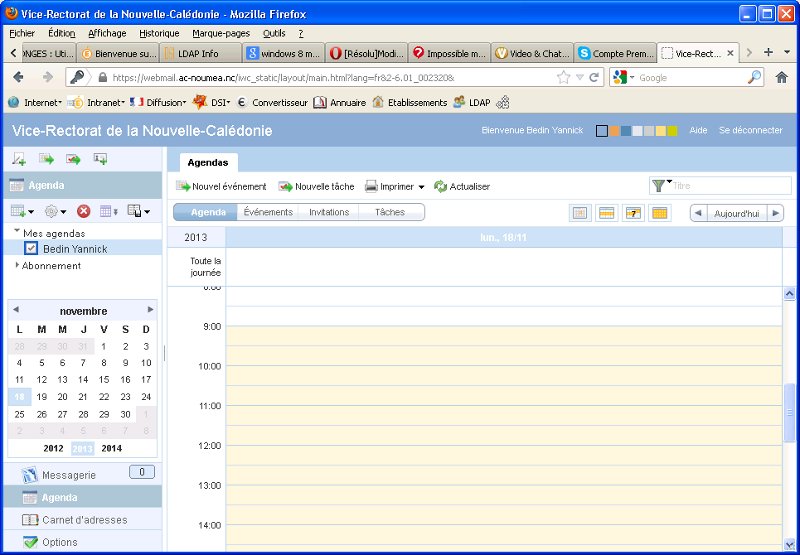800x555 pixels.
Task: Open the Historique menu in Firefox
Action: pos(159,33)
